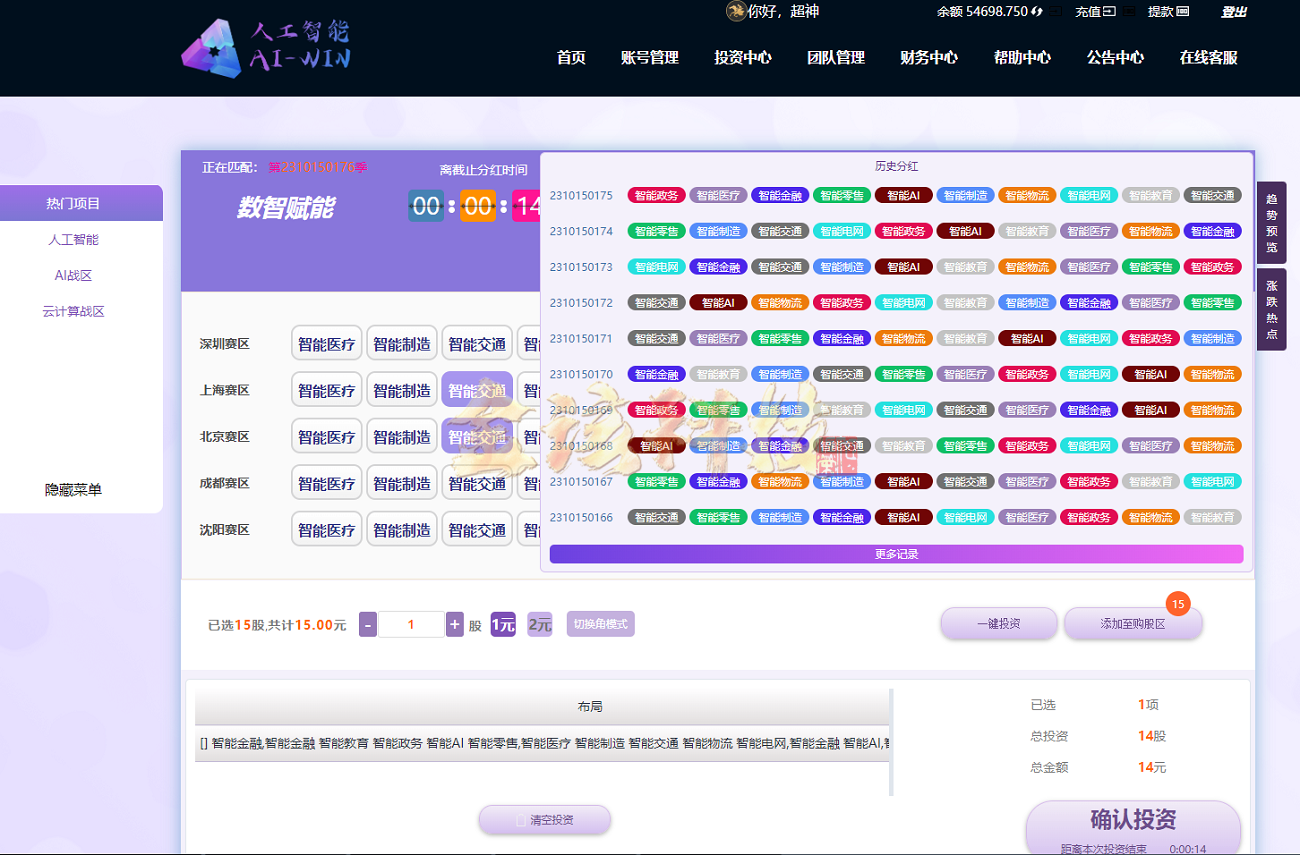Open the 财务中心 menu
The height and width of the screenshot is (855, 1300).
point(927,58)
